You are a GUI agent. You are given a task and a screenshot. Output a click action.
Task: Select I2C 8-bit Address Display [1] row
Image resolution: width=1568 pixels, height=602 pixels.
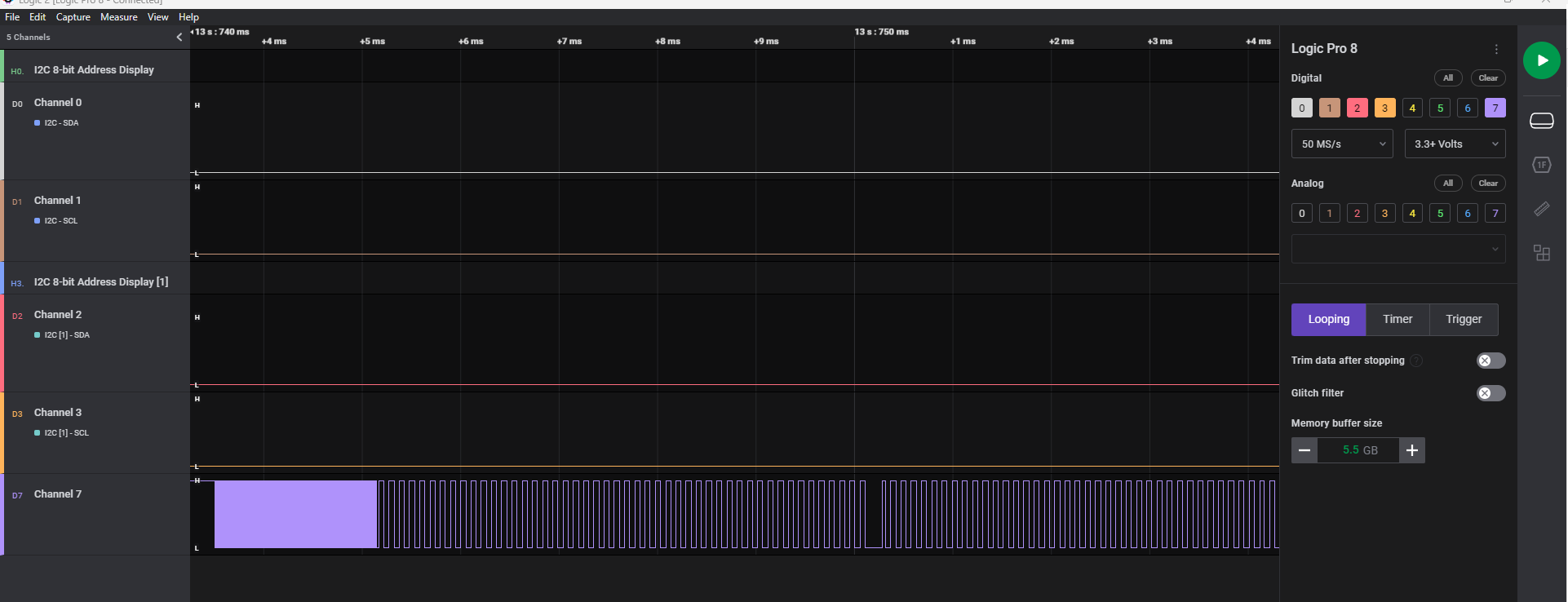(95, 277)
